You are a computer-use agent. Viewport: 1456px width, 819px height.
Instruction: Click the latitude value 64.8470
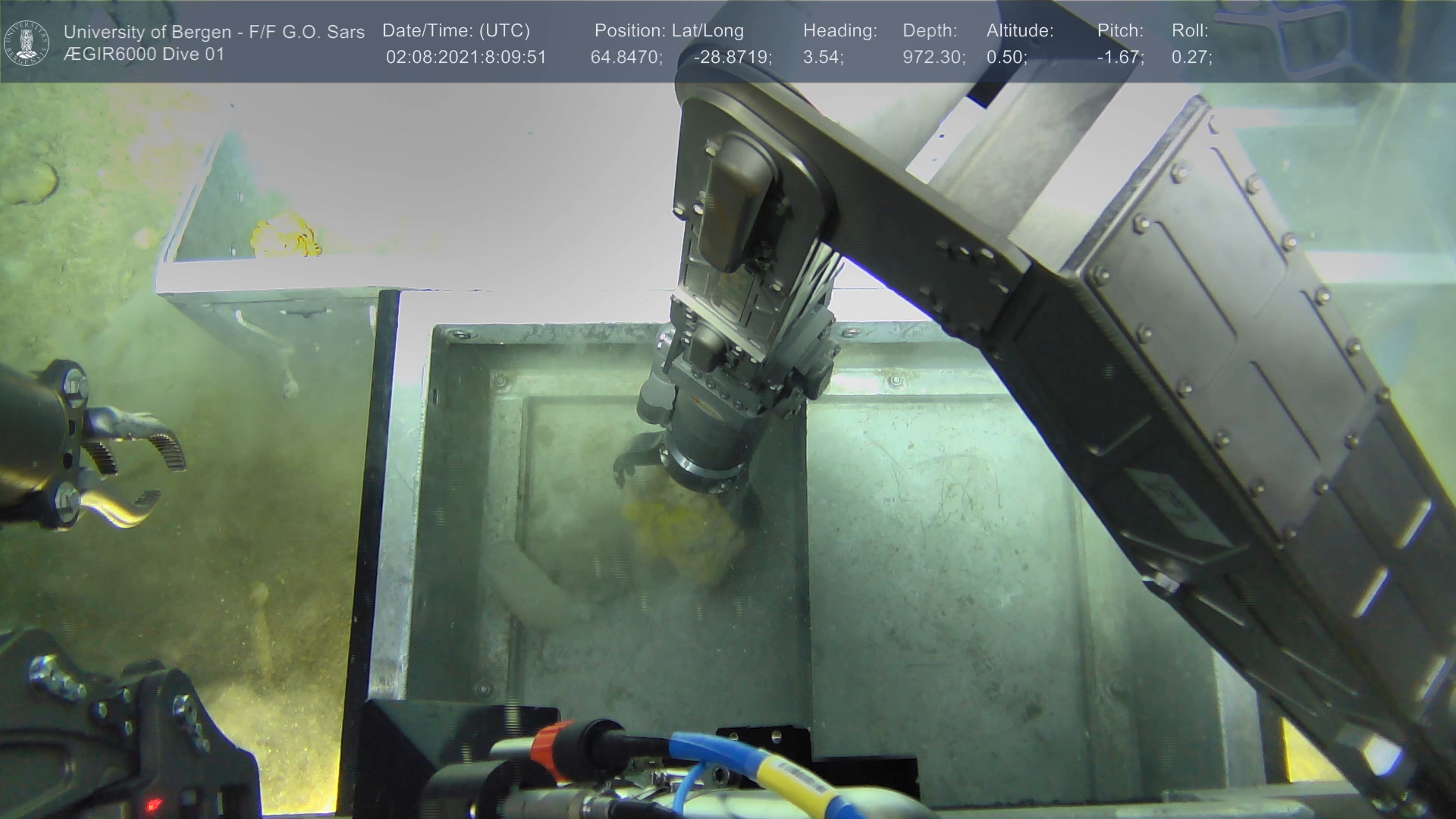pos(626,58)
